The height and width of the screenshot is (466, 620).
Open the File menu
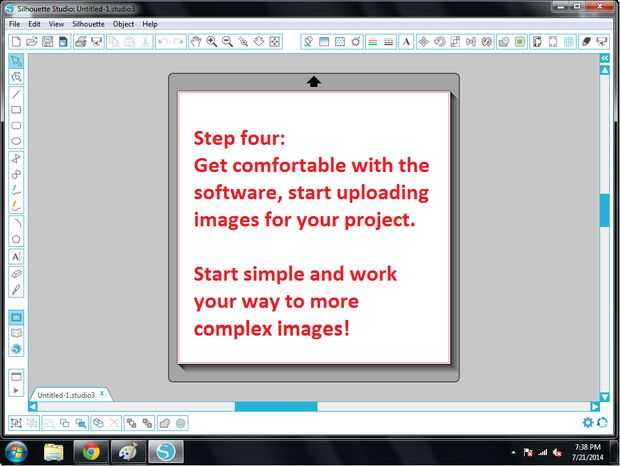tap(15, 24)
